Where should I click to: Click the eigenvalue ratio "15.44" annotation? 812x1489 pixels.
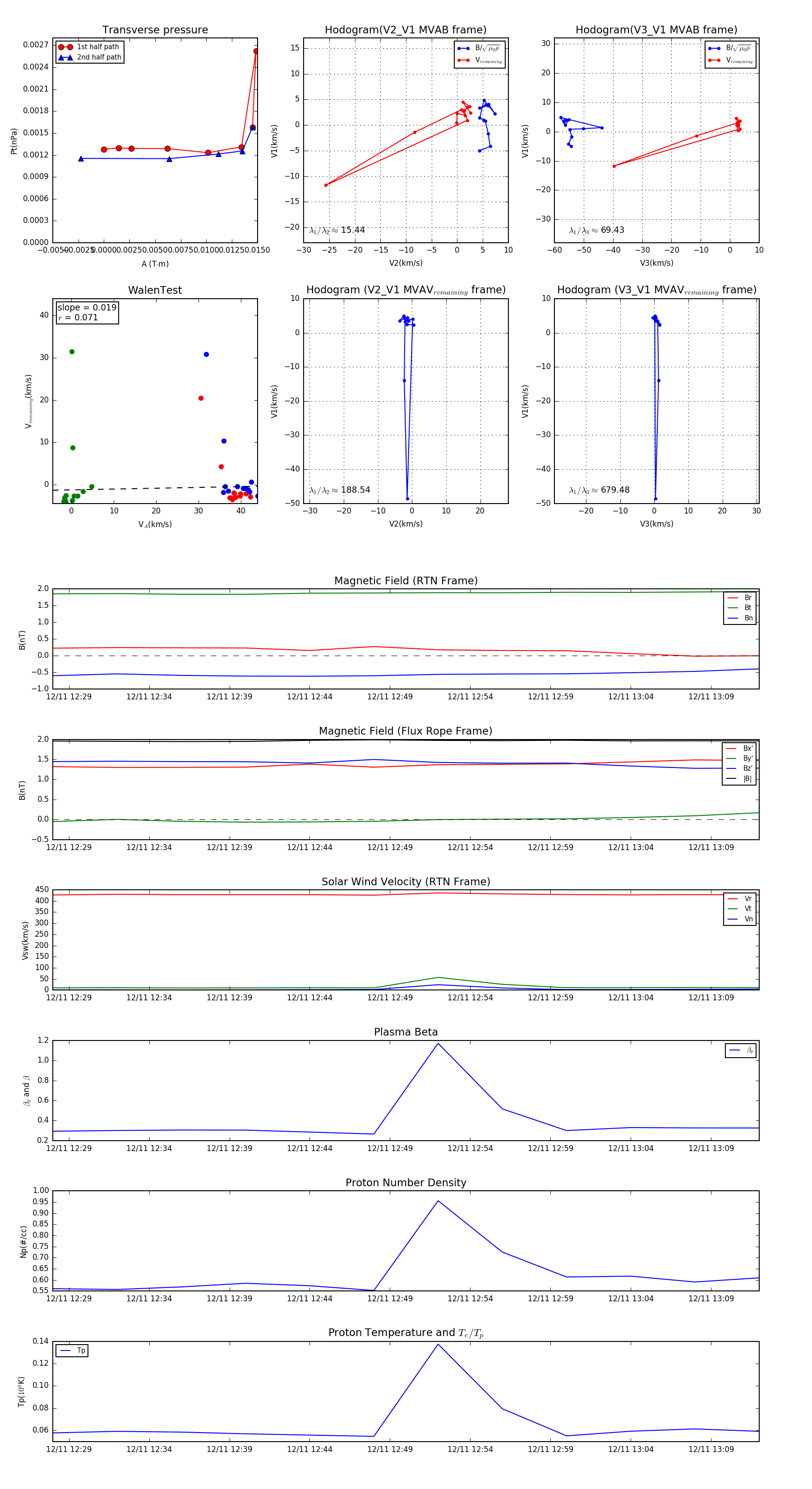coord(337,230)
